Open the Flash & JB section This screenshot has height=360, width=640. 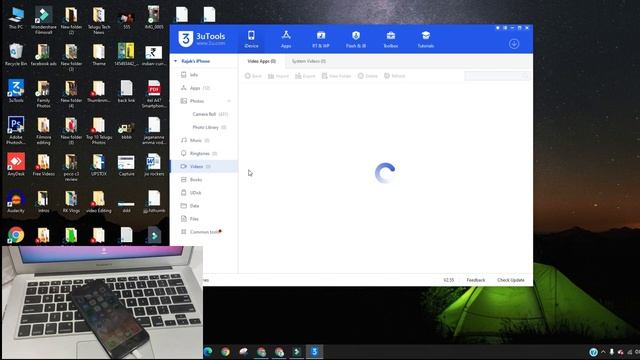(356, 40)
